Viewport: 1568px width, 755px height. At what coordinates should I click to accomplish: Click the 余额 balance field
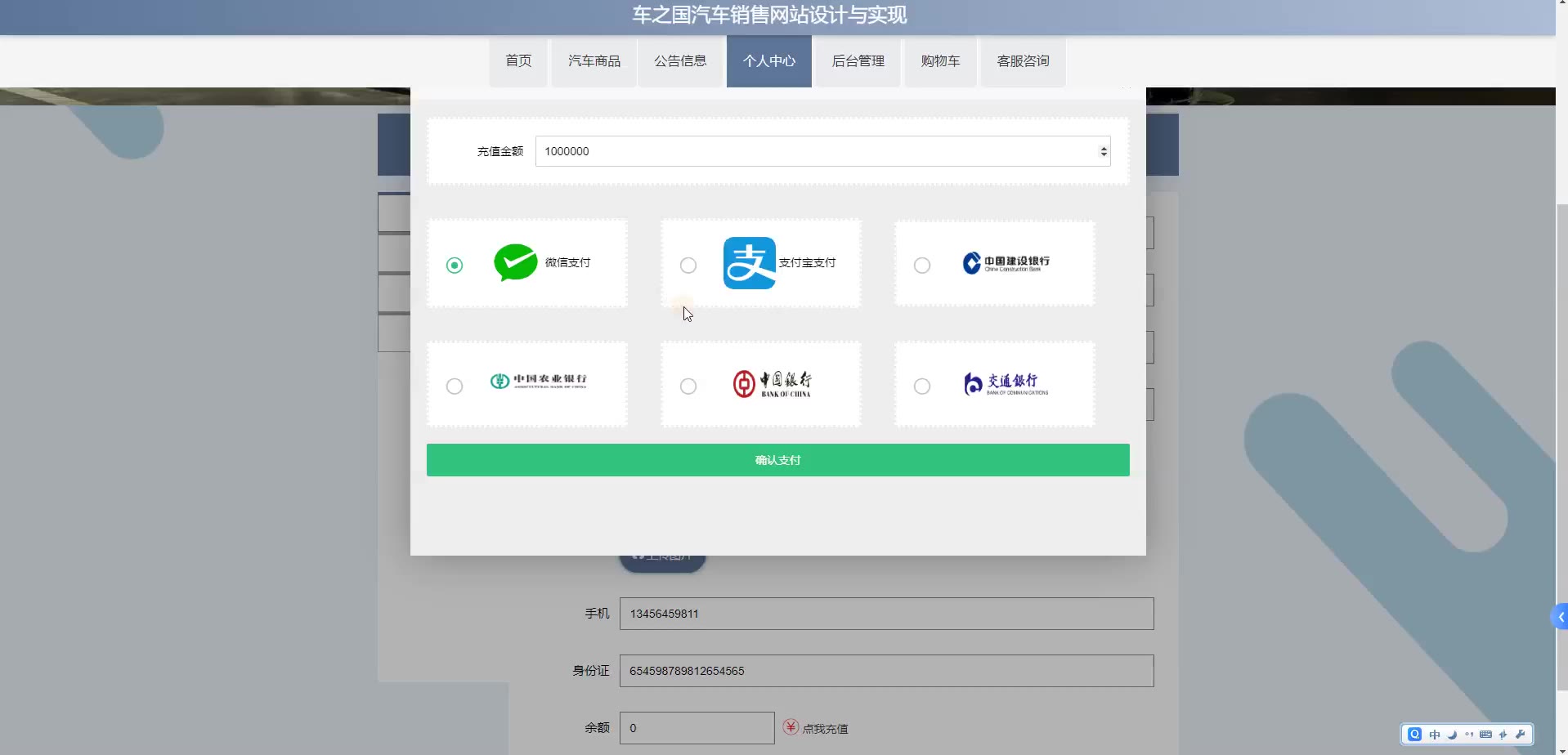[697, 728]
